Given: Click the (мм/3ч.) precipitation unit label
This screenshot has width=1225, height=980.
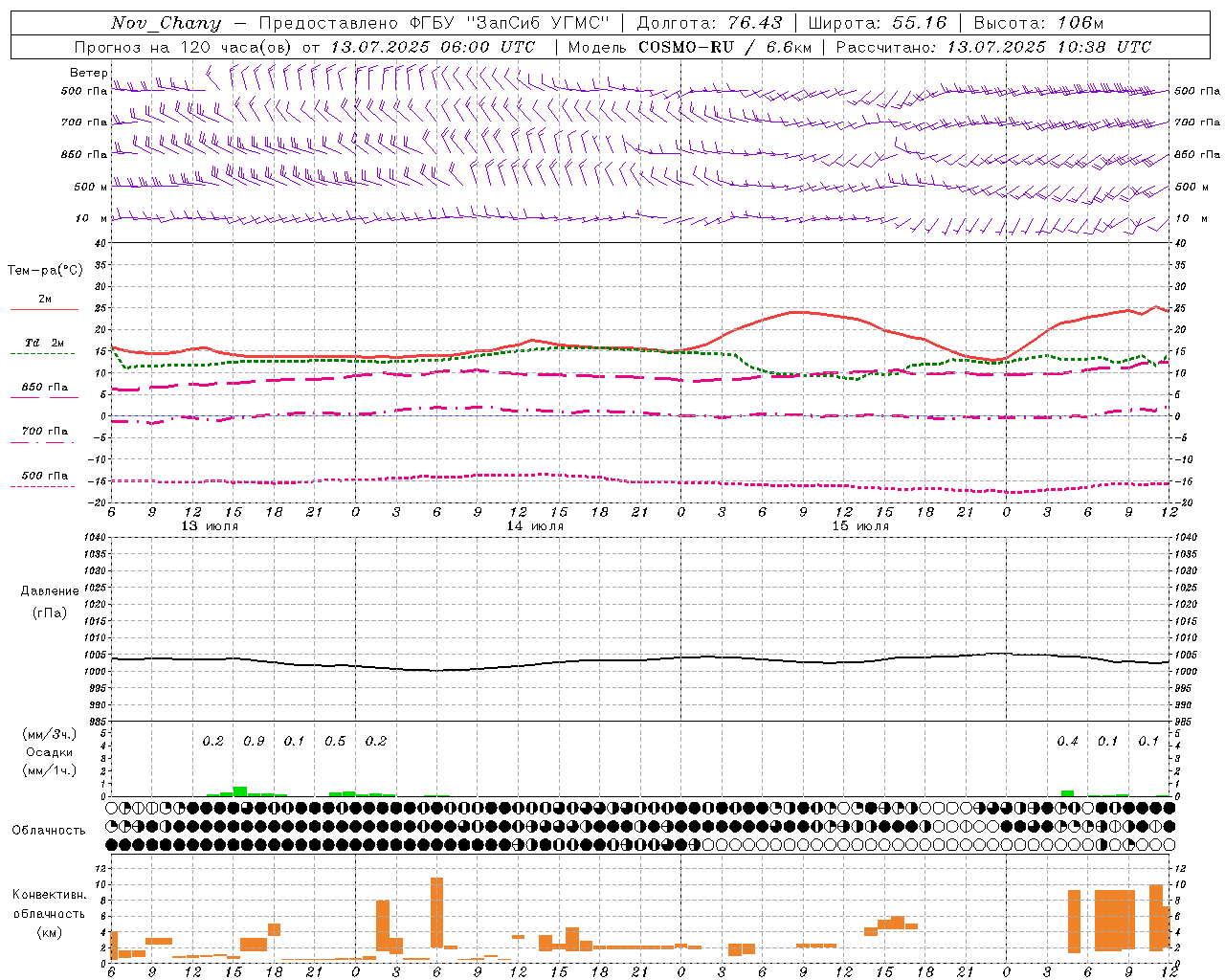Looking at the screenshot, I should 50,734.
